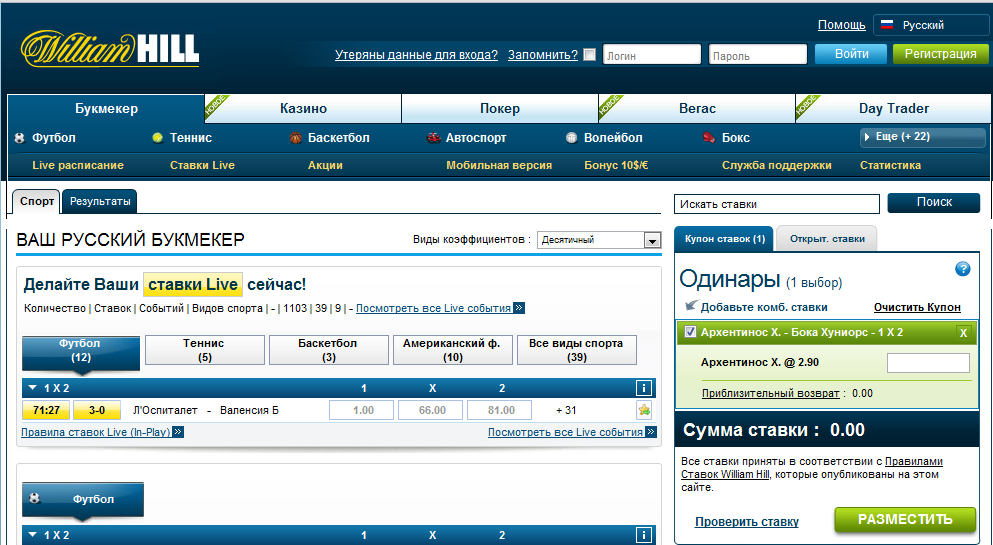Open the Помощь help link
The height and width of the screenshot is (545, 993).
[x=842, y=25]
